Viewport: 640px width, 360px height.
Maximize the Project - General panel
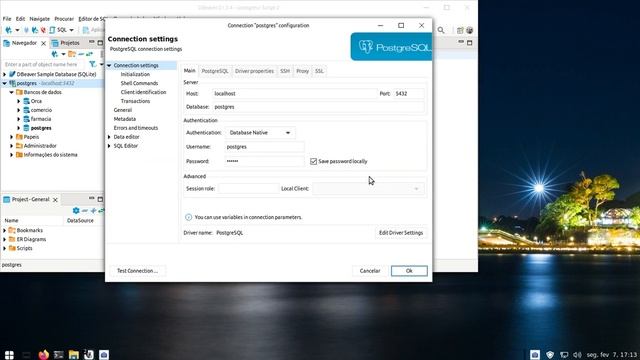point(100,199)
